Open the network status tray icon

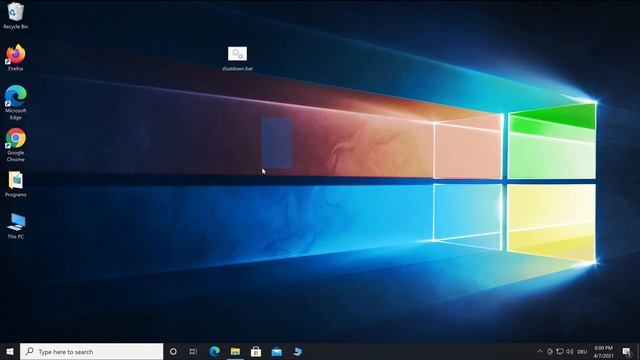coord(560,351)
